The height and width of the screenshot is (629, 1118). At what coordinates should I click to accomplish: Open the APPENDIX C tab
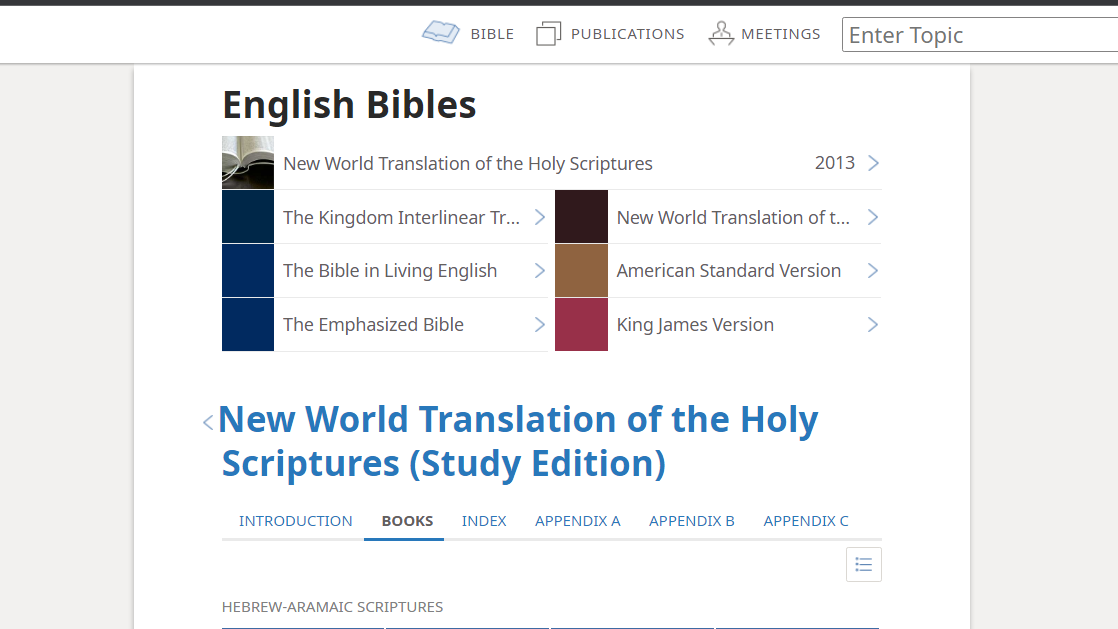point(806,521)
